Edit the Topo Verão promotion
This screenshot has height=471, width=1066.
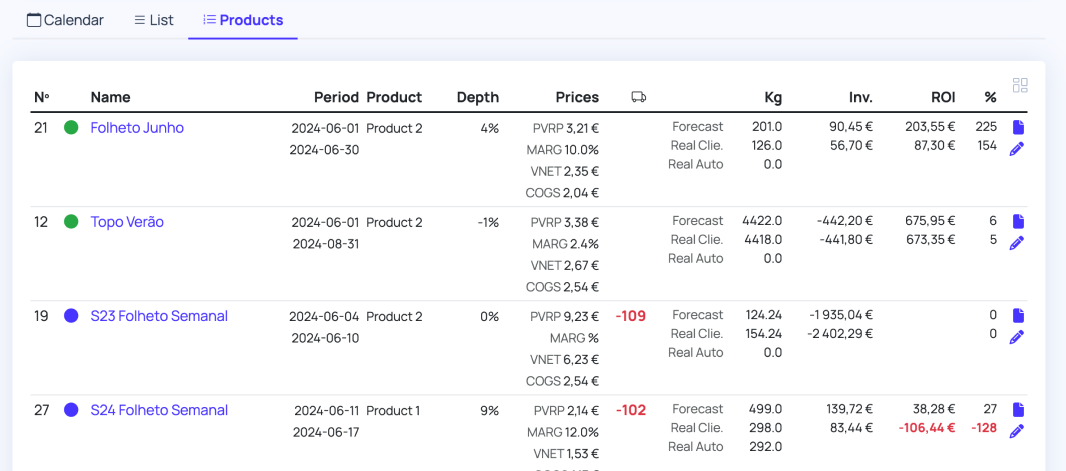pos(1017,243)
